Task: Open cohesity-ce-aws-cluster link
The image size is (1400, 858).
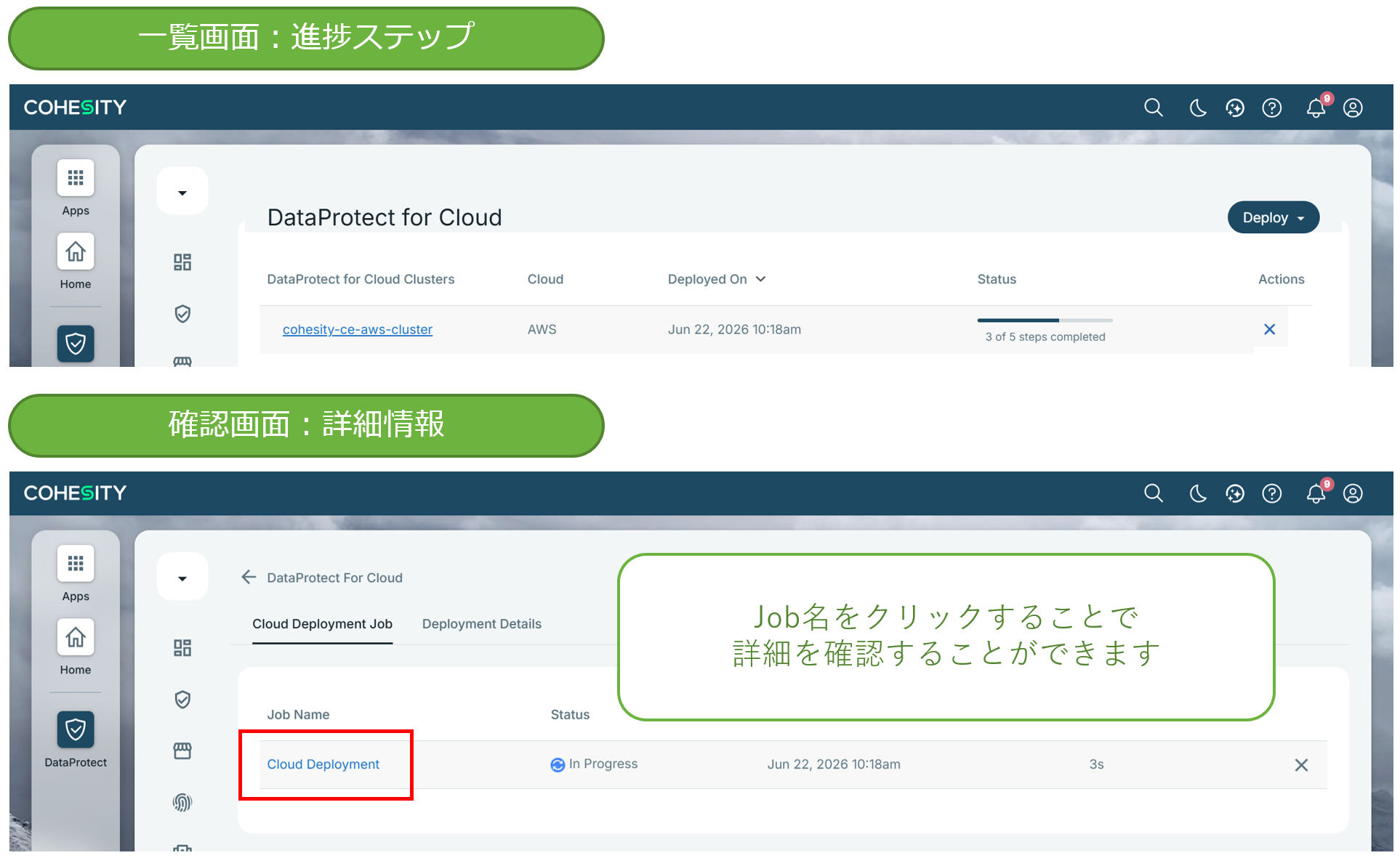Action: click(x=358, y=329)
